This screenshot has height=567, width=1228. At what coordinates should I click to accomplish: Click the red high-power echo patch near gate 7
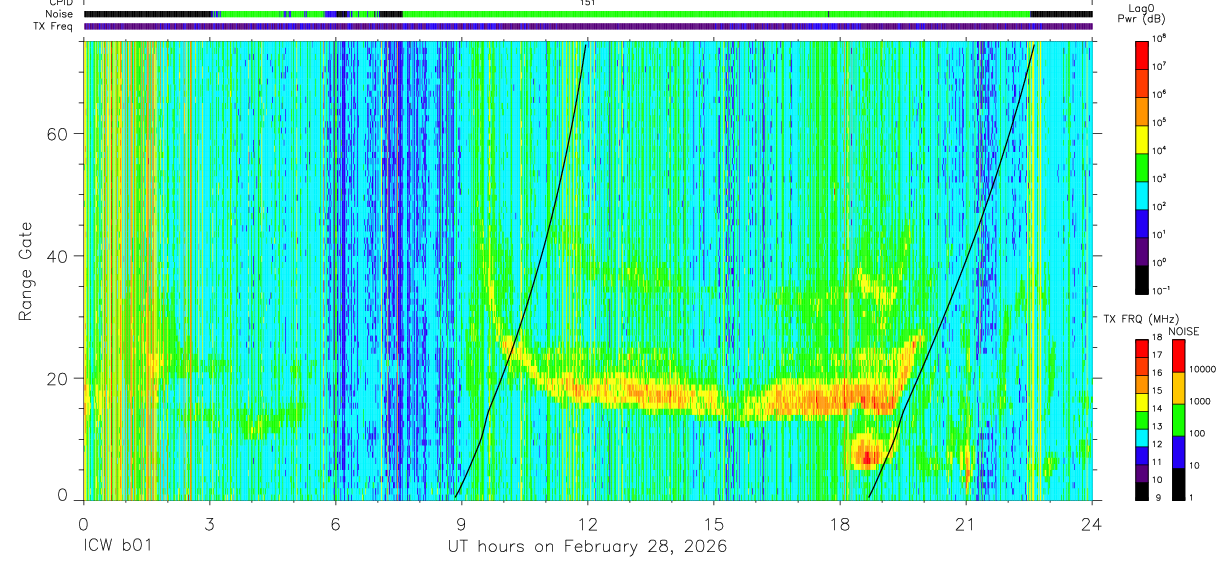tap(867, 457)
